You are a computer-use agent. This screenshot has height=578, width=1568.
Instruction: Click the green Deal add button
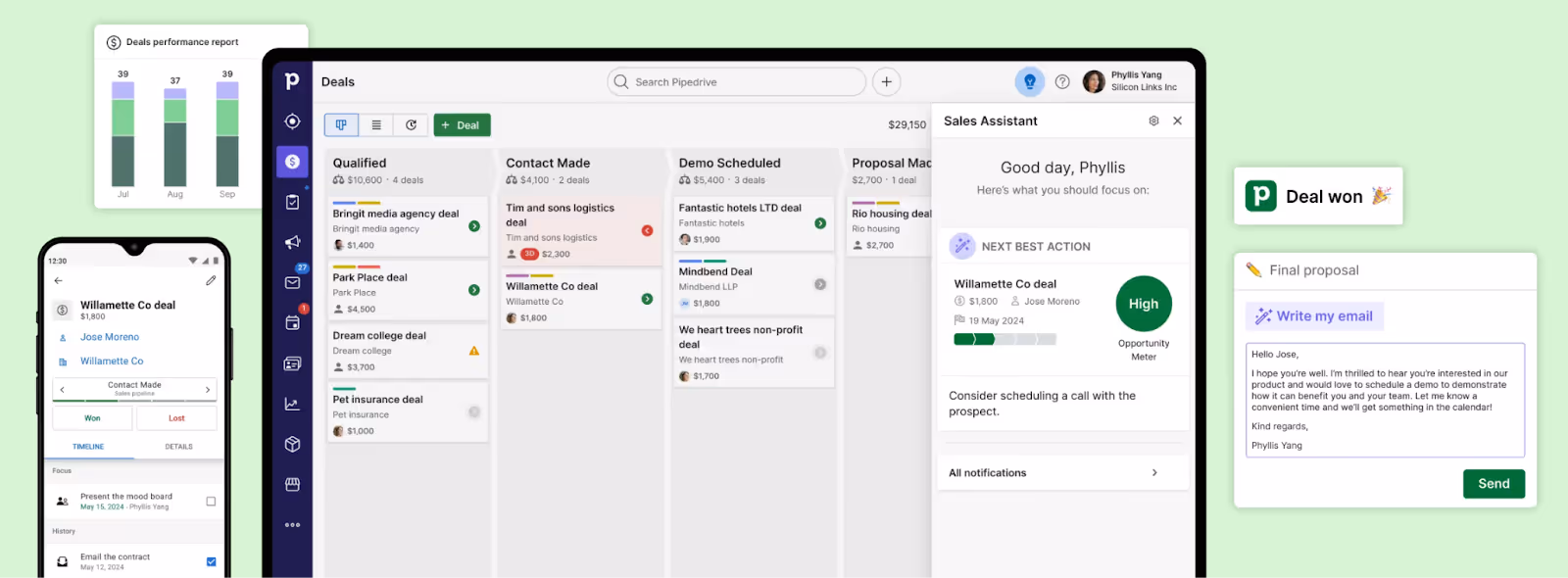coord(463,124)
